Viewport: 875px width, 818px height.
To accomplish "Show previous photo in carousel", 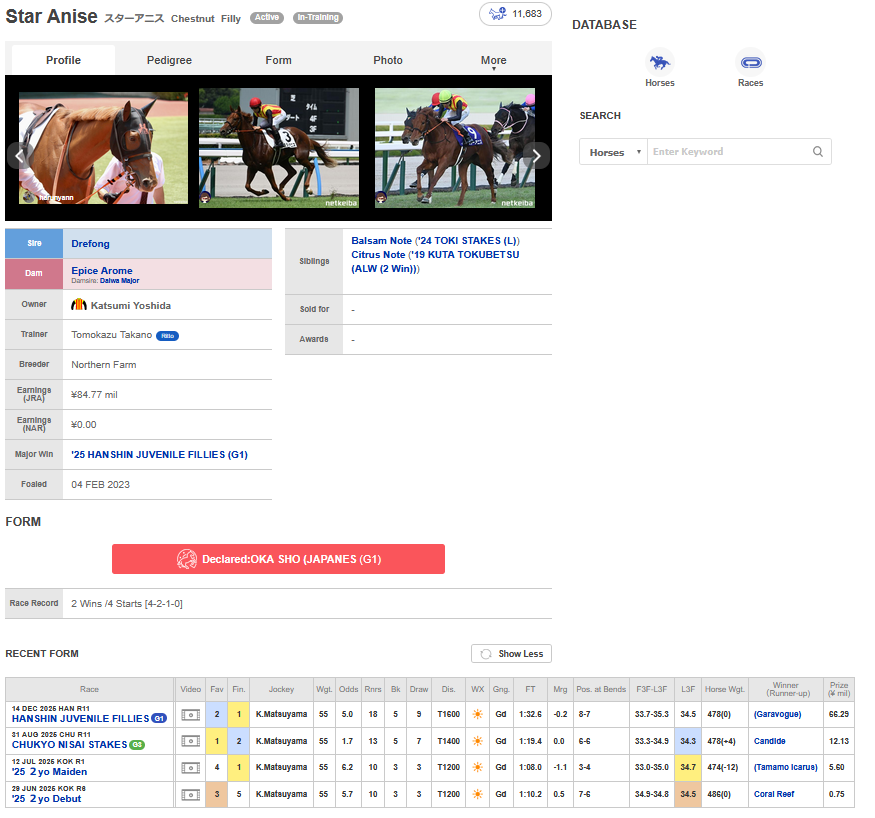I will [x=20, y=156].
